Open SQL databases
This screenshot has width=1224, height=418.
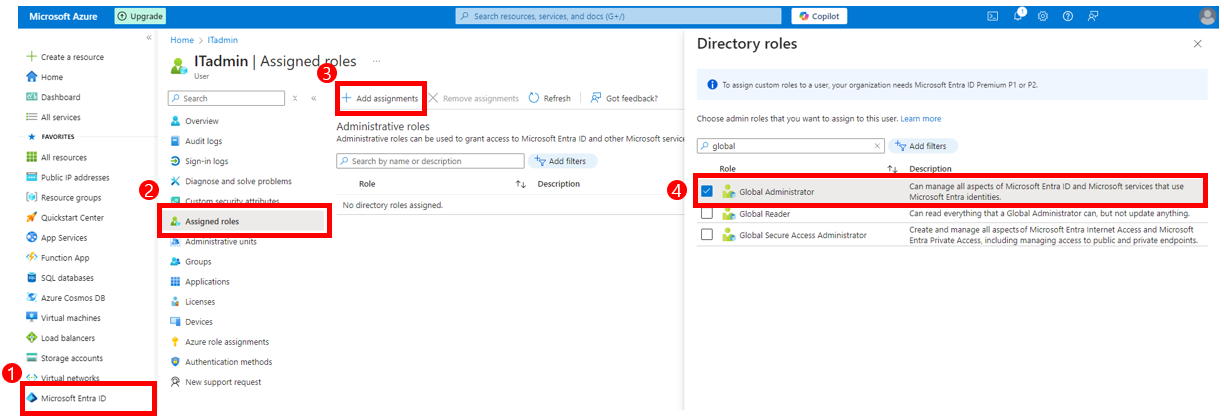pyautogui.click(x=67, y=277)
